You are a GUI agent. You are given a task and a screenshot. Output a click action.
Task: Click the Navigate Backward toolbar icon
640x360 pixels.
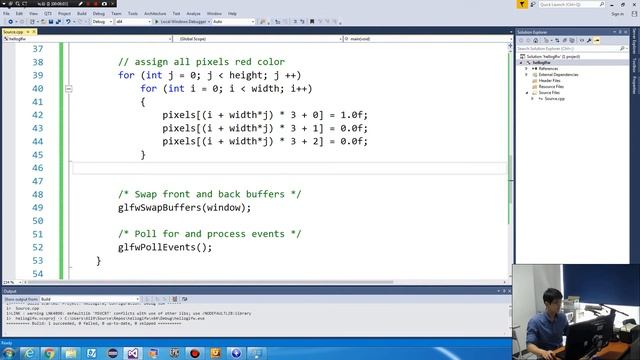coord(11,22)
